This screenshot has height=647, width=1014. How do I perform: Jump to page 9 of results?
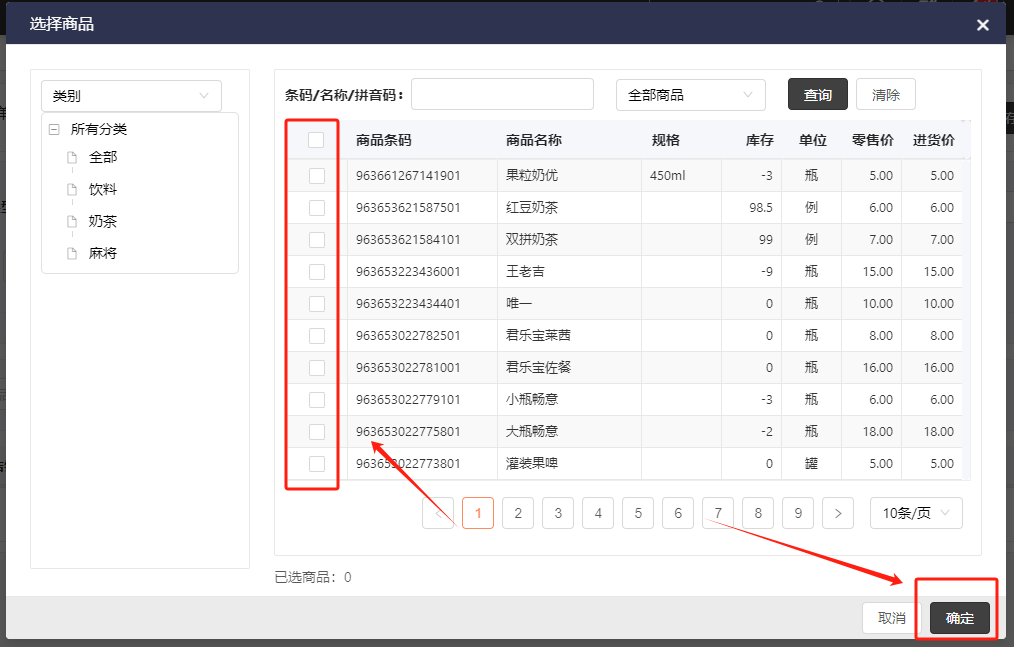[797, 513]
